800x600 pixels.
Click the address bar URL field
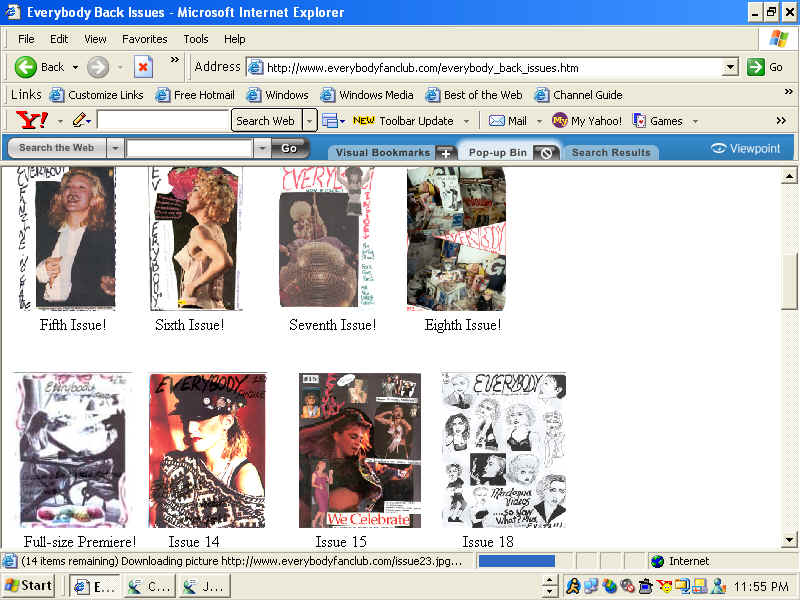click(494, 68)
